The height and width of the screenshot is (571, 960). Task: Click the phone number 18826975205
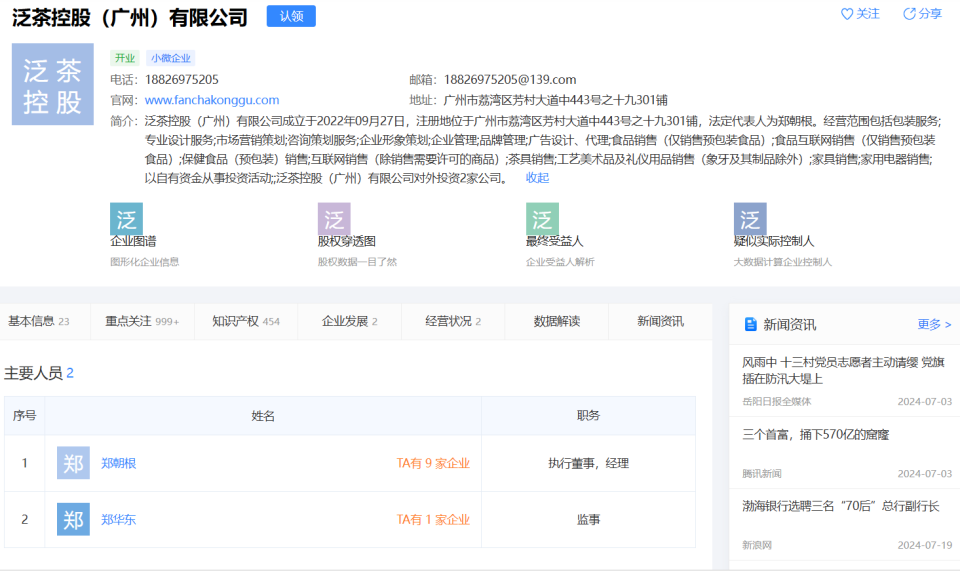pyautogui.click(x=182, y=80)
